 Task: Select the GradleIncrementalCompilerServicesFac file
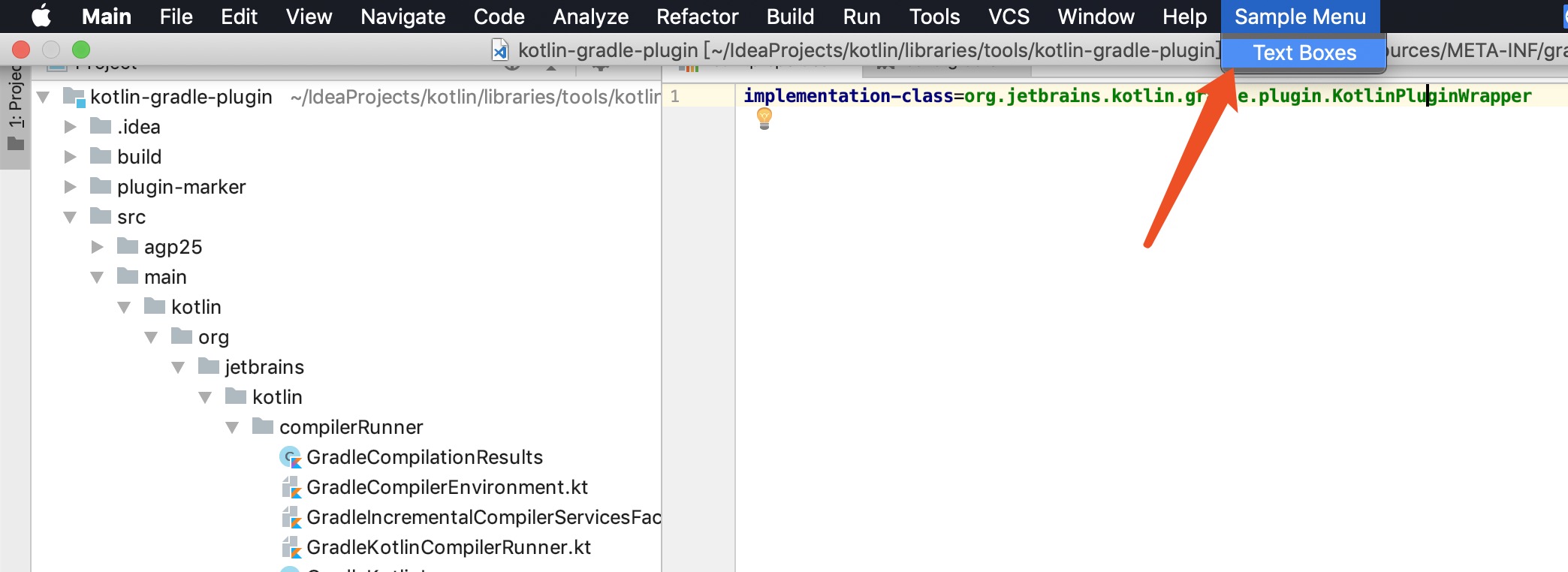[483, 517]
